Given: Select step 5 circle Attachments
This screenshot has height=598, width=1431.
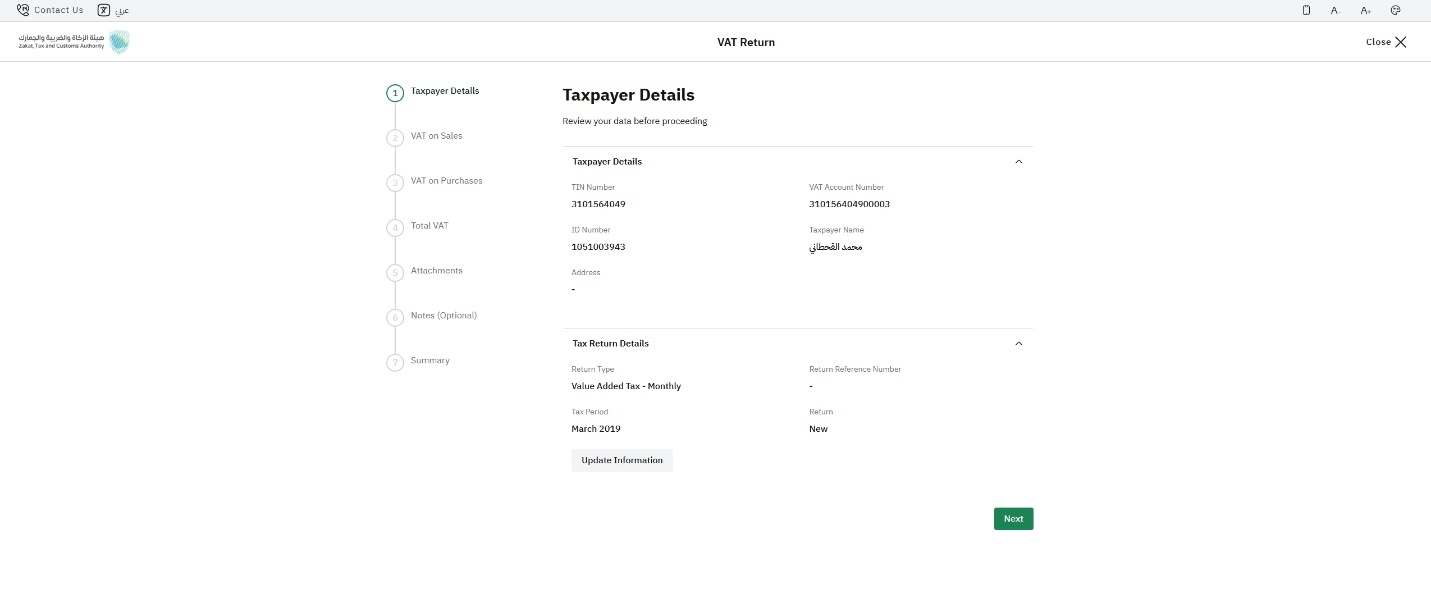Looking at the screenshot, I should click(x=395, y=273).
